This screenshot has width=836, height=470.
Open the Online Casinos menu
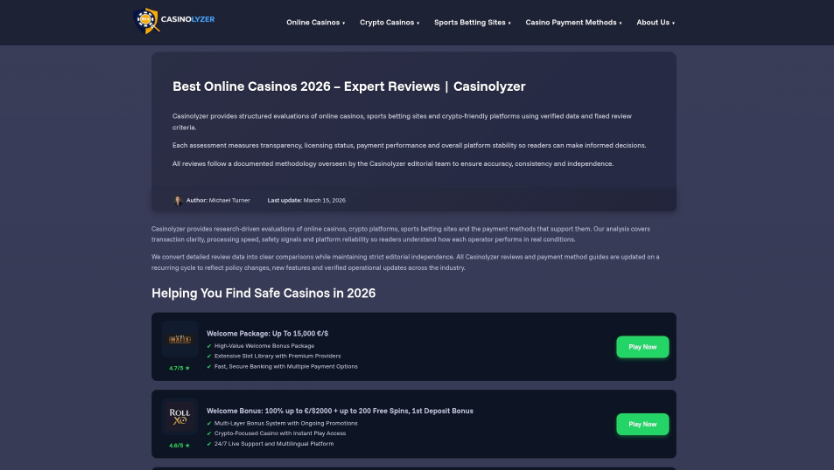click(316, 22)
